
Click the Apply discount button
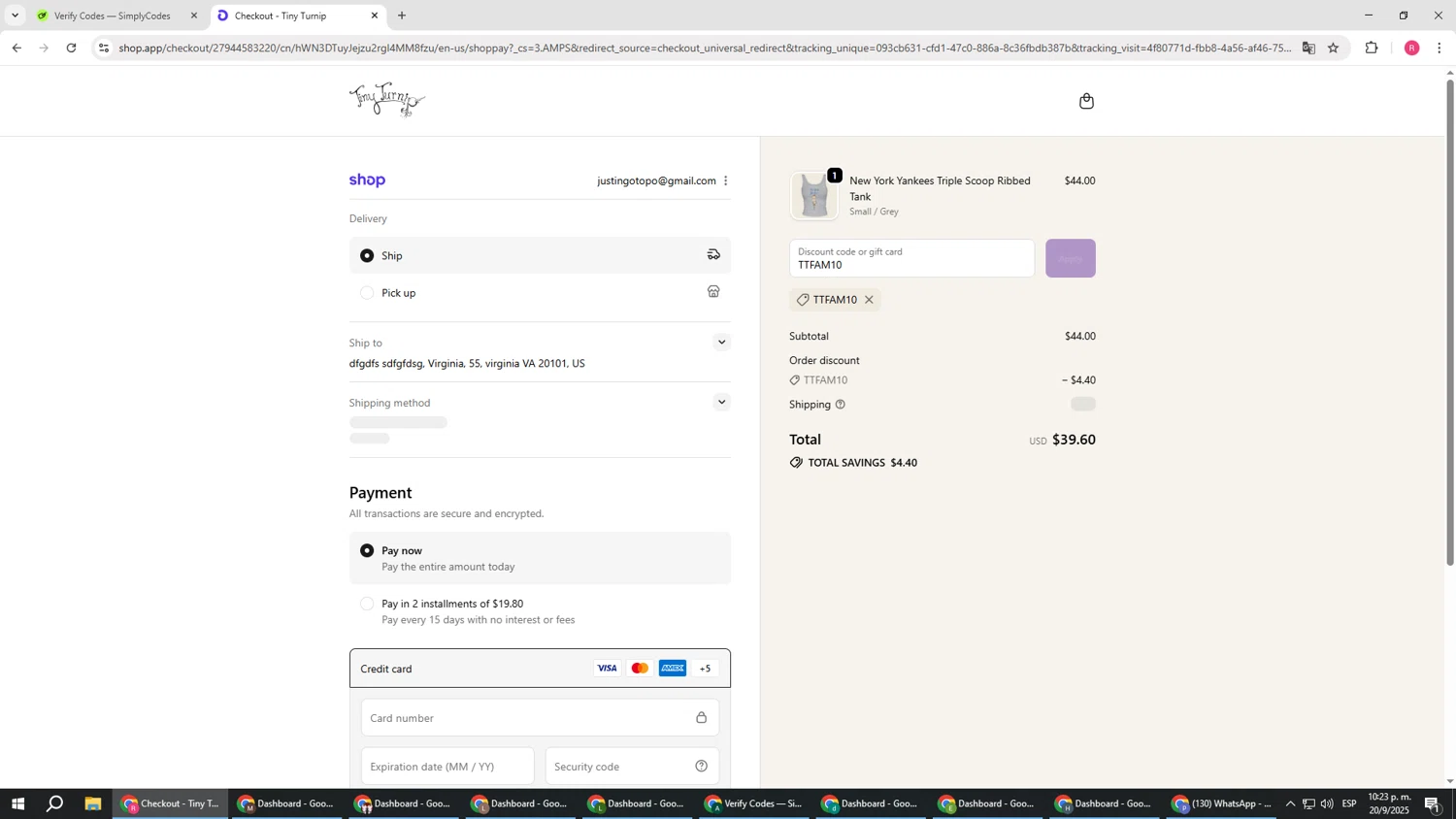[1070, 258]
